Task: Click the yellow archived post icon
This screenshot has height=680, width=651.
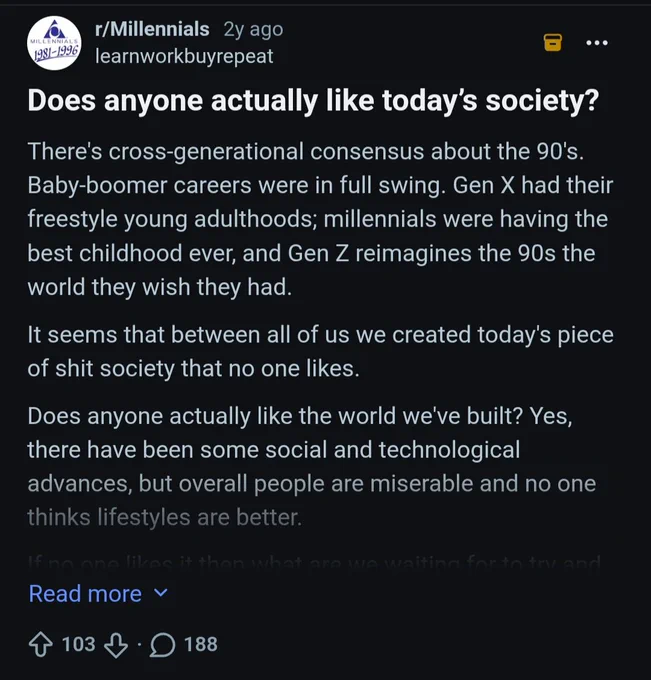Action: click(553, 42)
